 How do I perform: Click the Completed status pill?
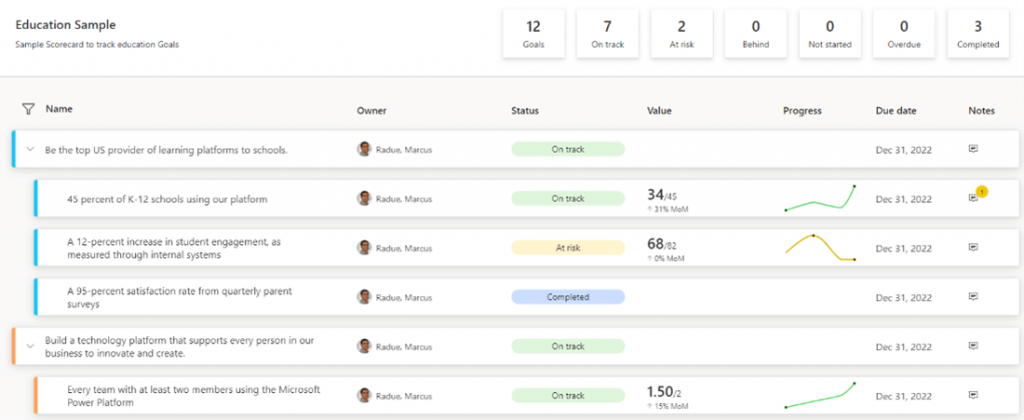point(567,297)
